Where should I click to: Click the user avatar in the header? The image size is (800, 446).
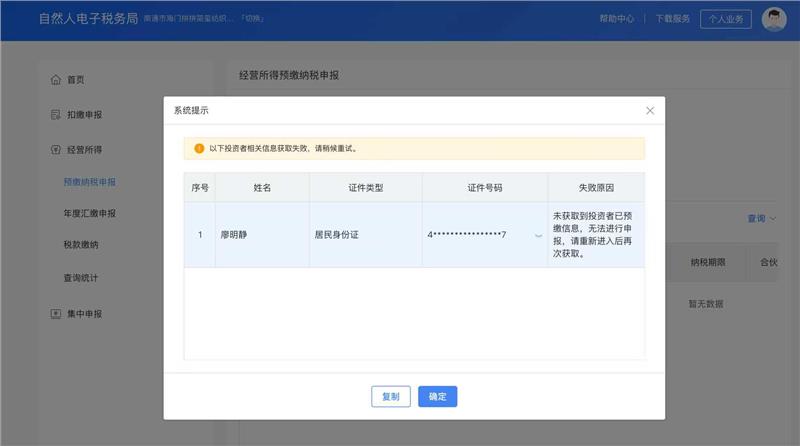773,19
